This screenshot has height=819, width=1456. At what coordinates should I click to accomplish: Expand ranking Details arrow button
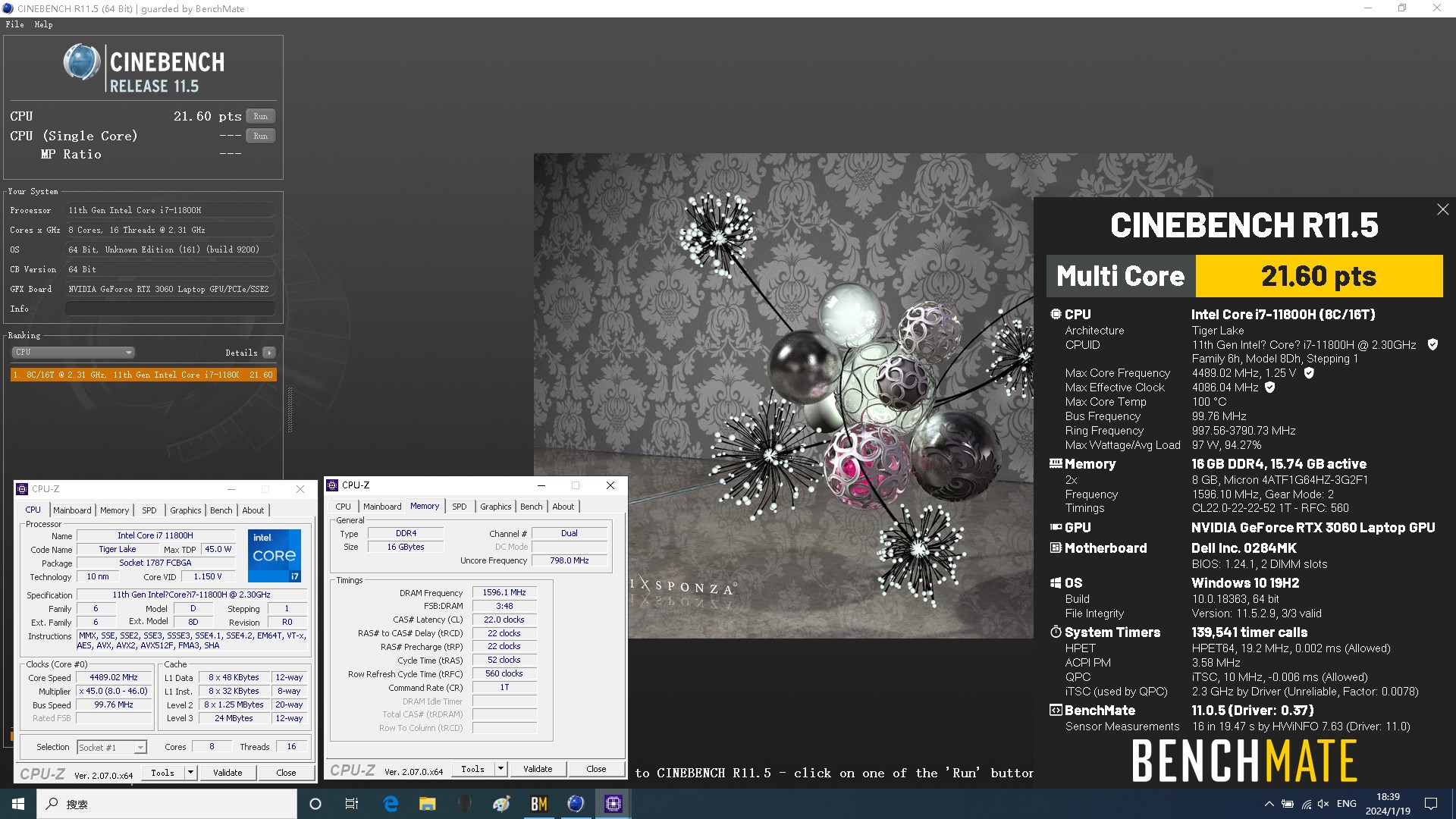click(x=269, y=353)
